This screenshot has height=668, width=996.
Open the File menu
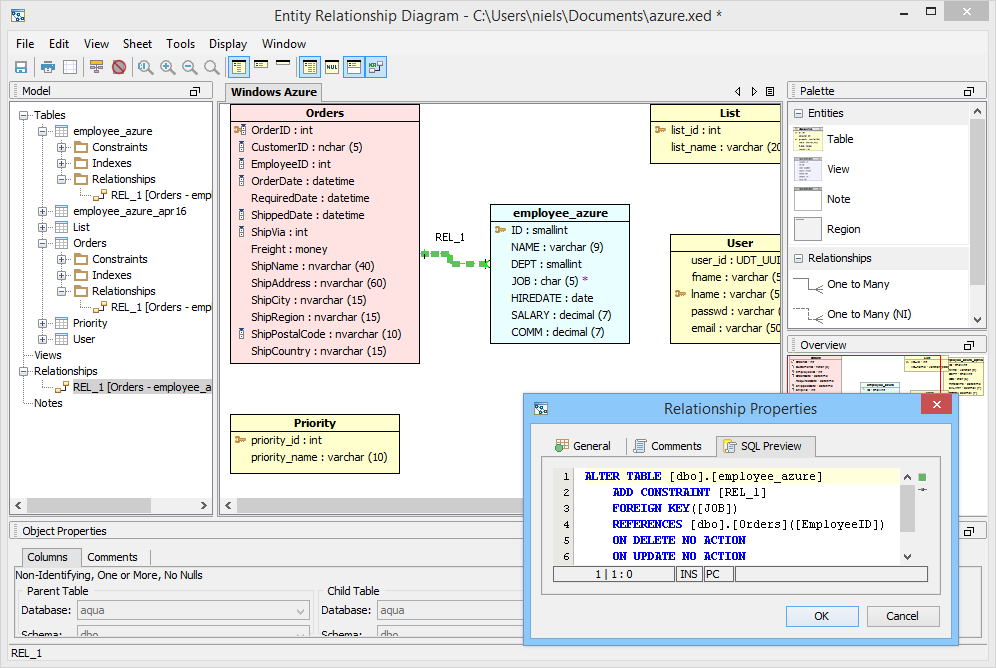tap(25, 44)
